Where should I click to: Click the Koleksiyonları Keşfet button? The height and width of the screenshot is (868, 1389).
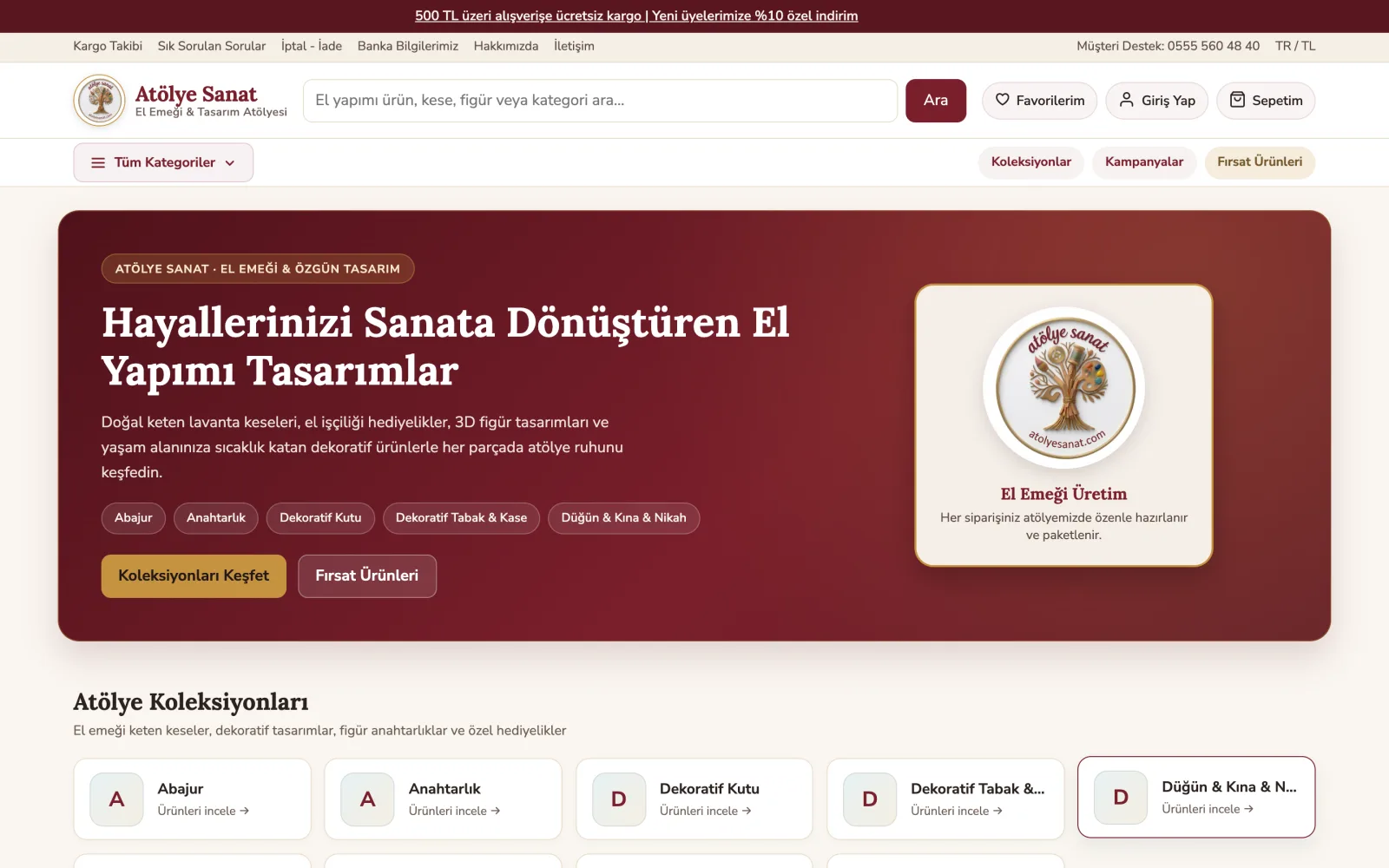pyautogui.click(x=194, y=576)
